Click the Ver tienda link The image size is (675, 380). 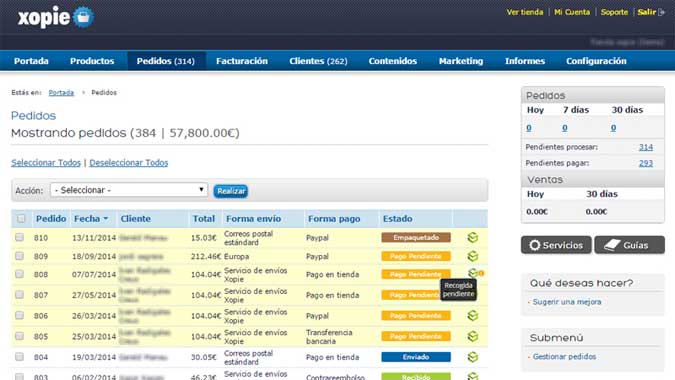point(525,12)
